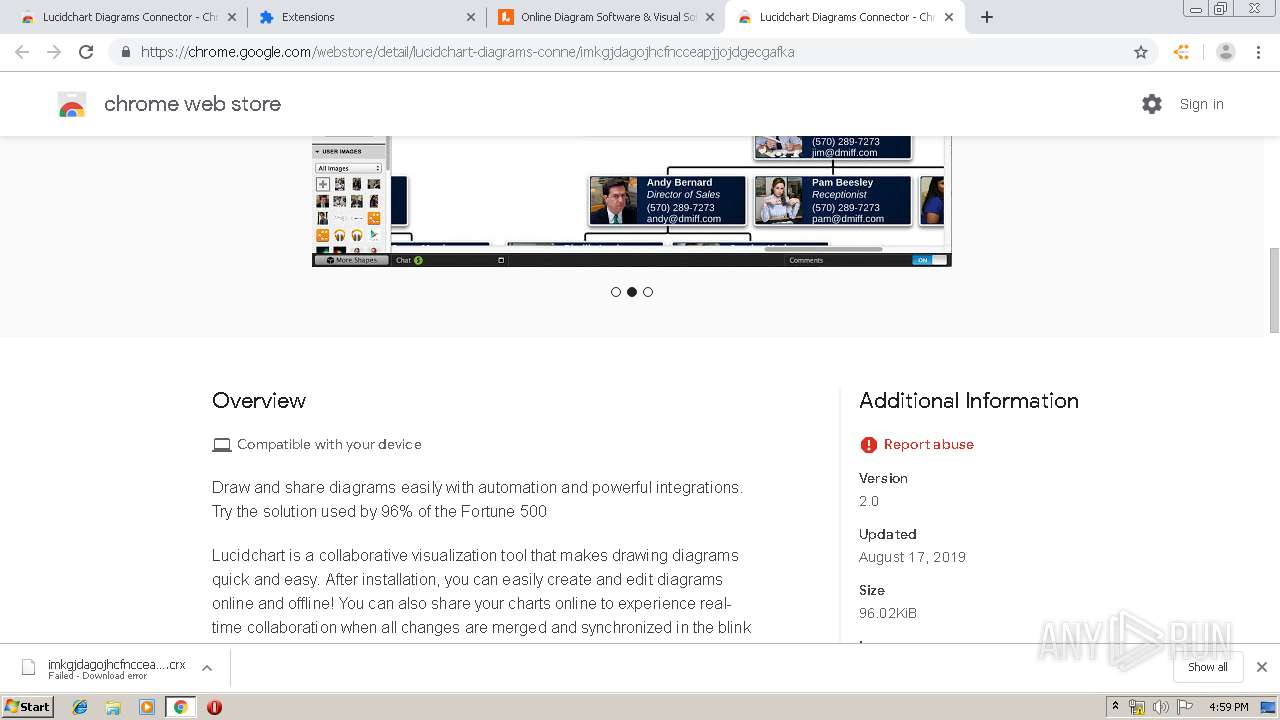This screenshot has width=1280, height=720.
Task: Select second screenshot carousel dot
Action: tap(632, 292)
